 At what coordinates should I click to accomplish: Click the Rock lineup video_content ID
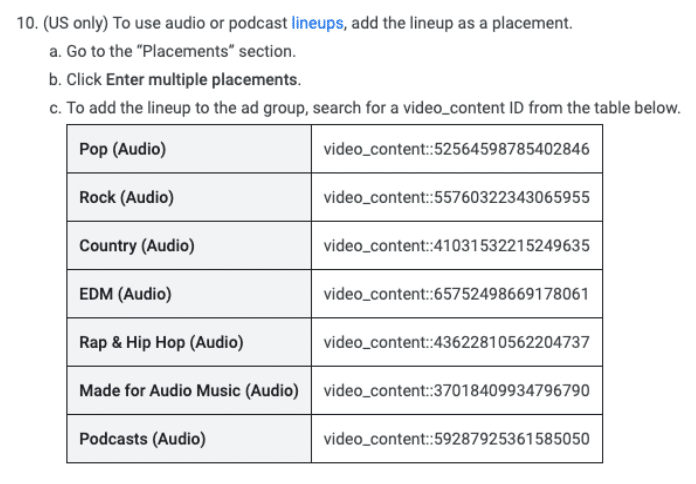(456, 198)
